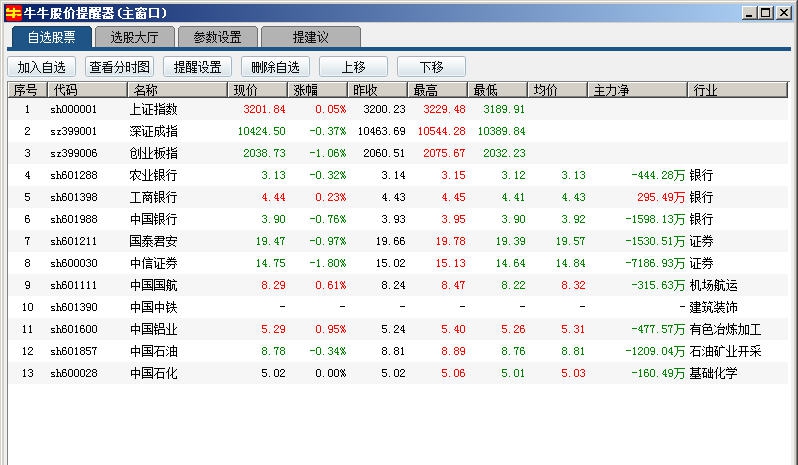Click the lowest price 5.26
798x465 pixels.
click(x=513, y=329)
